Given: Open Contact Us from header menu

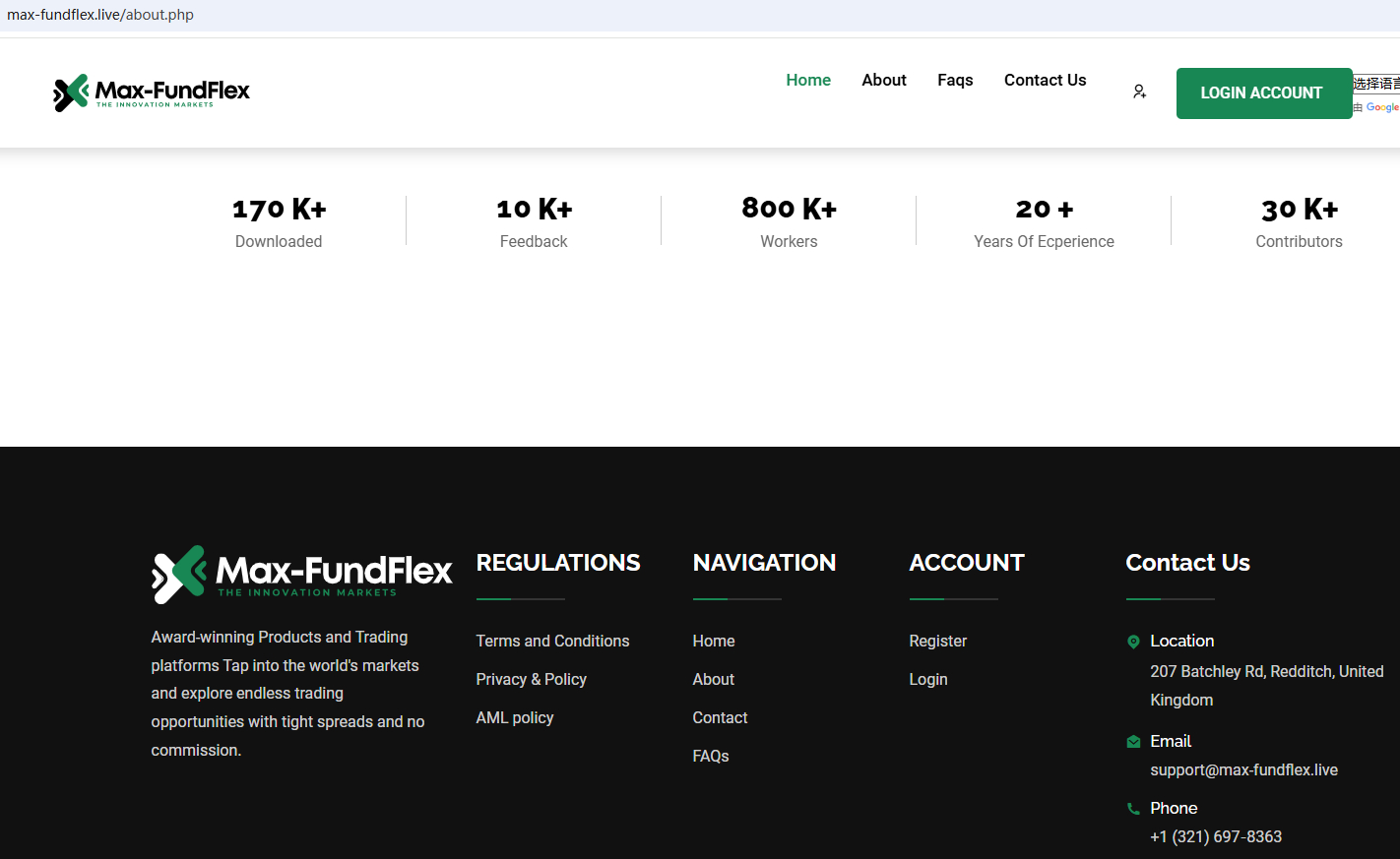Looking at the screenshot, I should point(1045,81).
